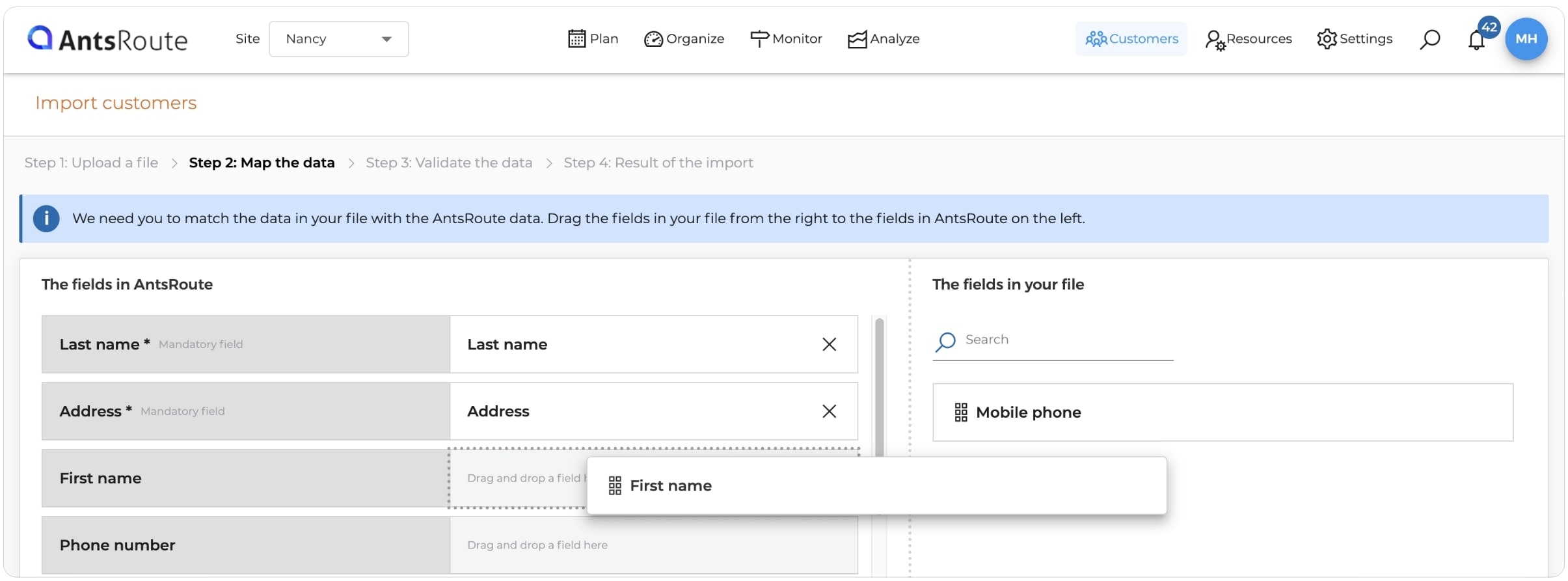Screen dimensions: 1568x581
Task: Open the Customers menu
Action: pos(1131,39)
